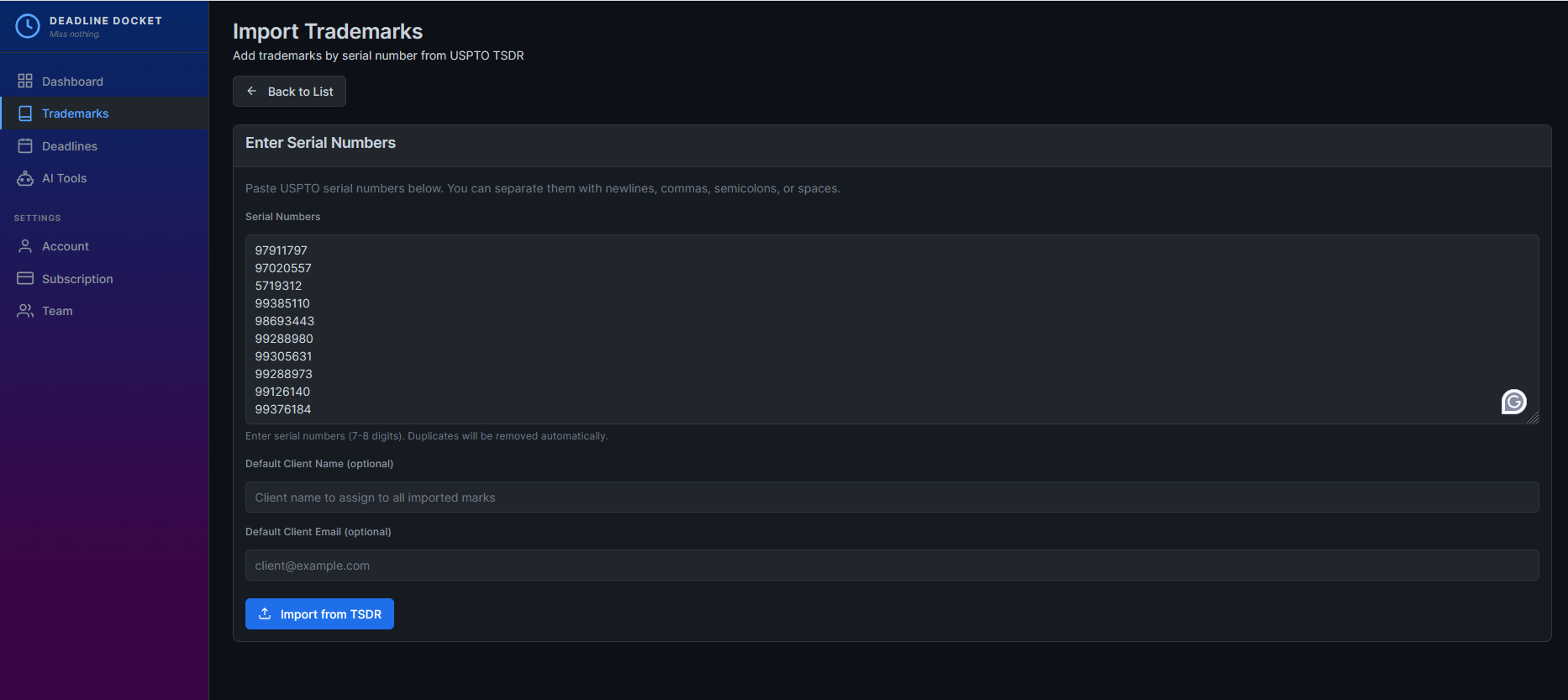Click the Deadline Docket clock logo

pyautogui.click(x=28, y=26)
